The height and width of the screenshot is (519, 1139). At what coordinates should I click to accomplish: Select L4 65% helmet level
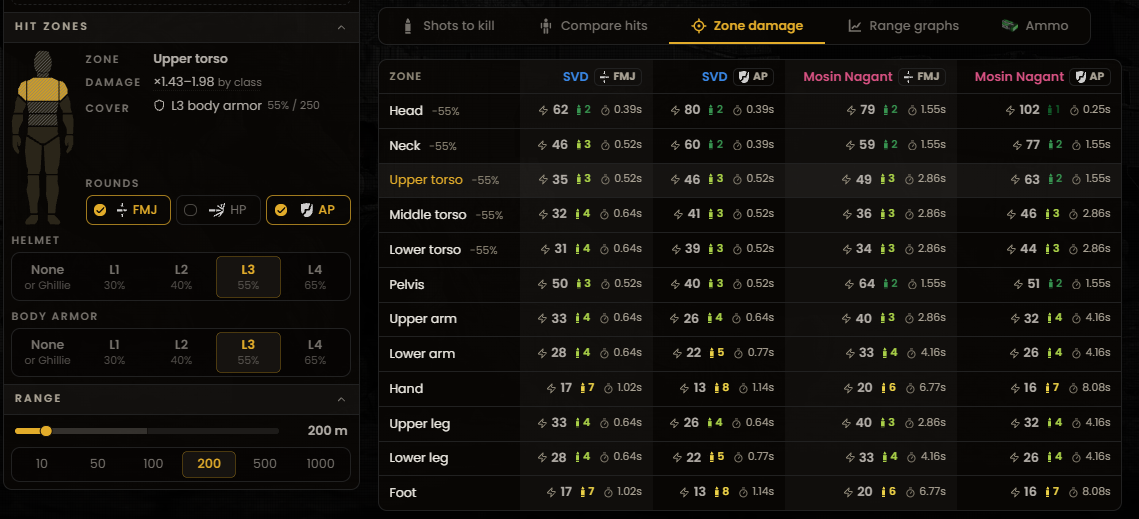click(x=315, y=277)
